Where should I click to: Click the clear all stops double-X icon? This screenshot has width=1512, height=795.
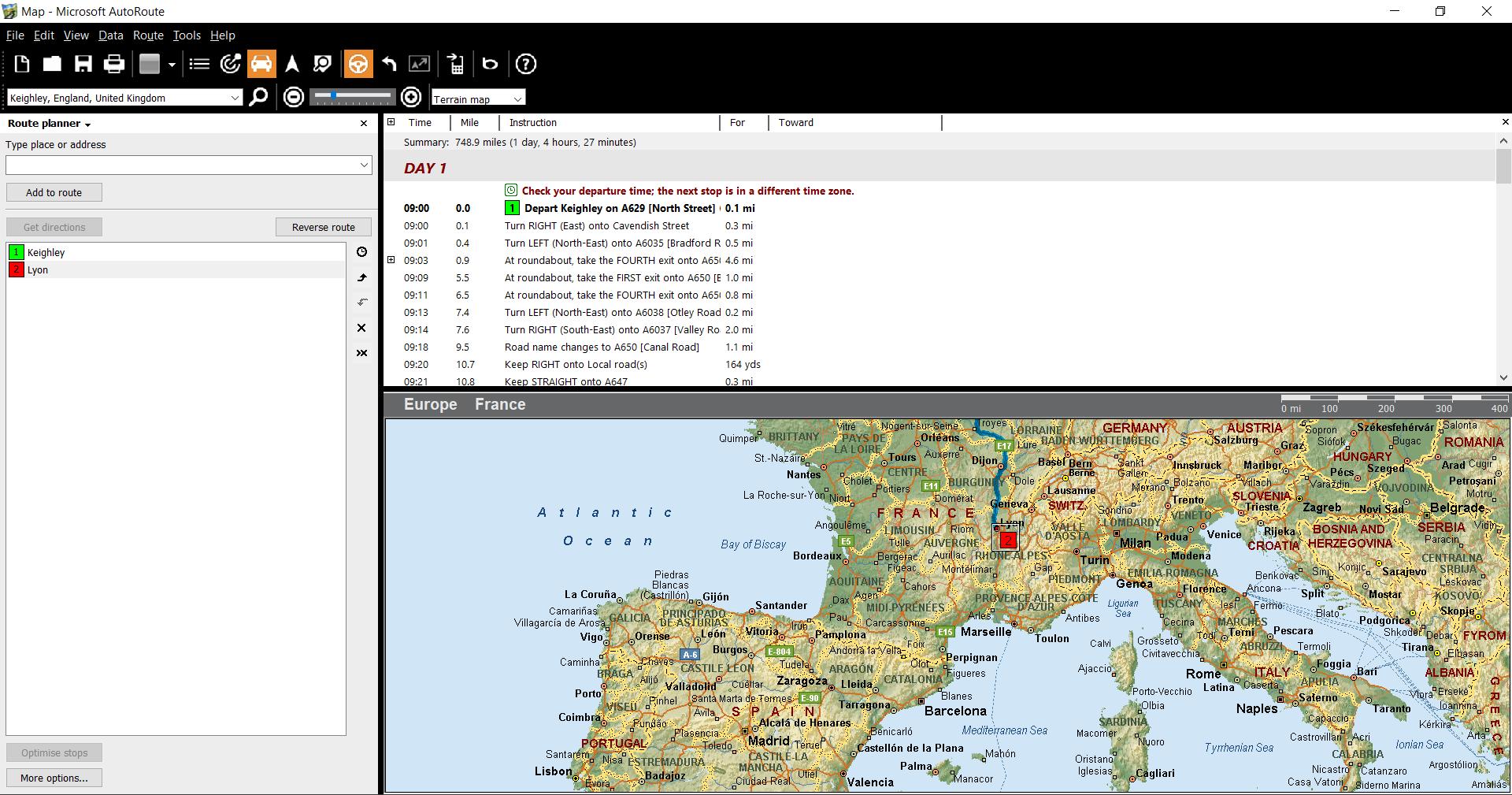point(362,353)
